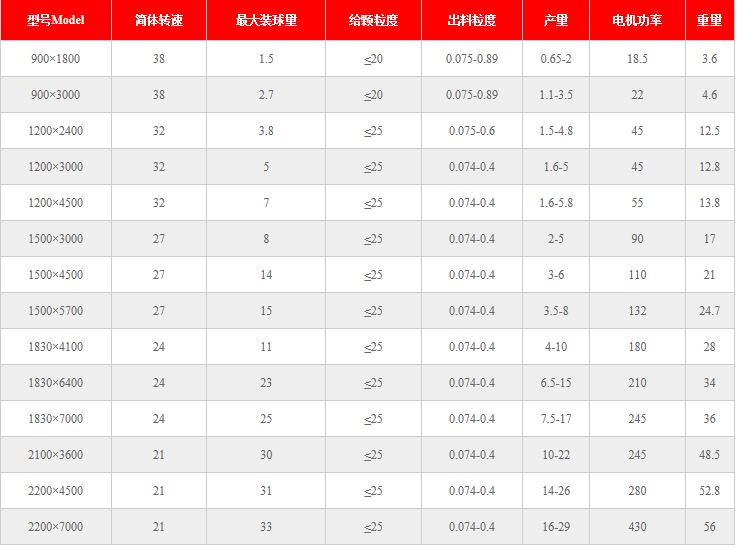Select the 最大装球量 header cell
The image size is (737, 547).
(266, 21)
